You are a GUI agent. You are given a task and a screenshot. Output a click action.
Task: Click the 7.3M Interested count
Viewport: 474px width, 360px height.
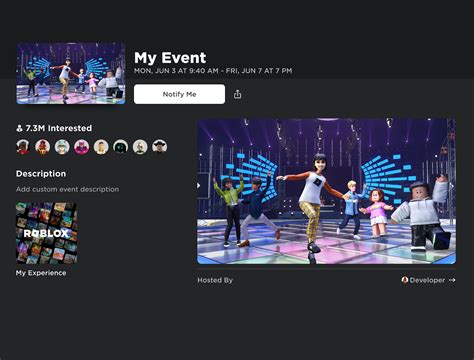(59, 128)
